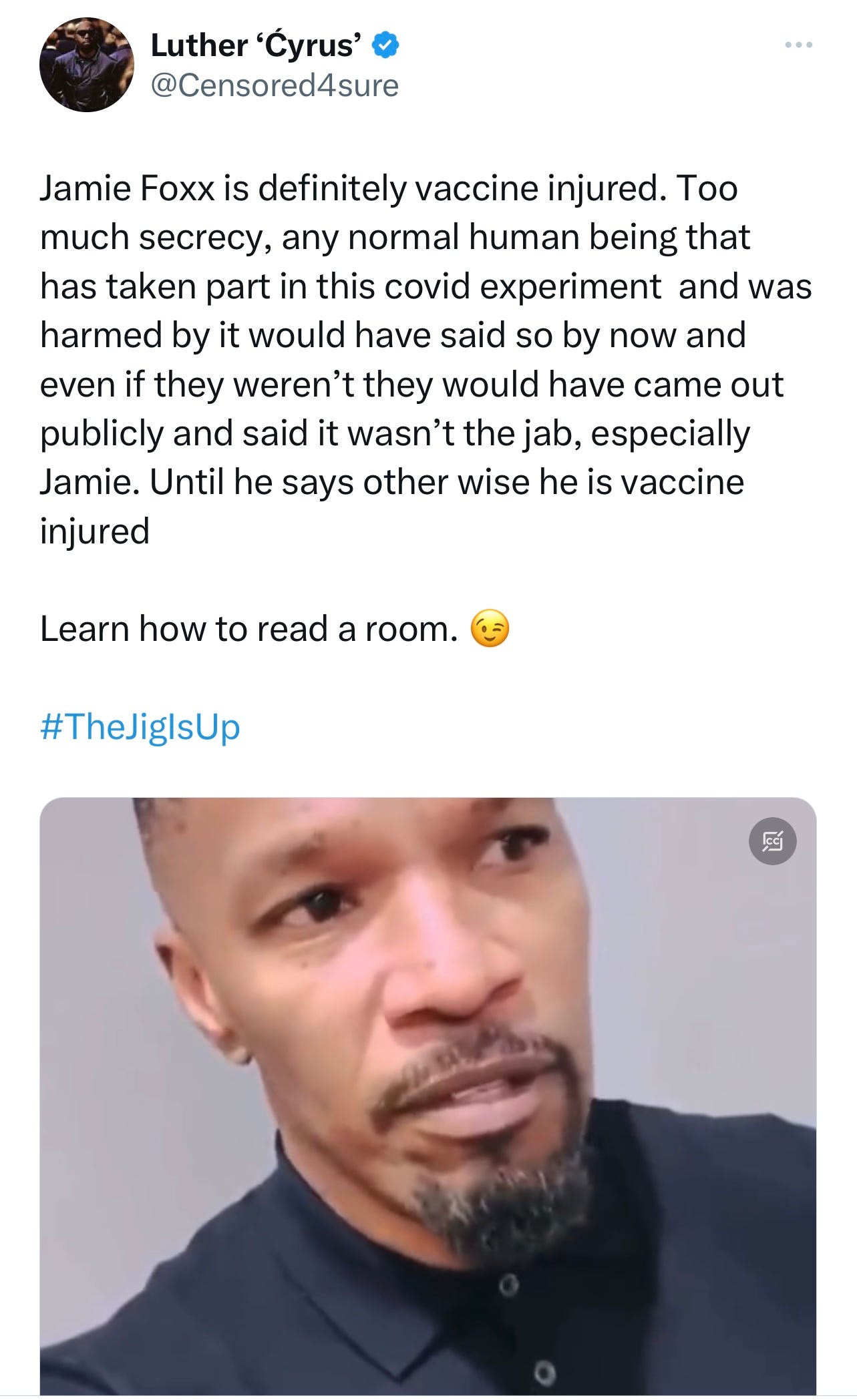Open Luther 'Ćyrus' round profile avatar
The height and width of the screenshot is (1400, 857).
(87, 65)
